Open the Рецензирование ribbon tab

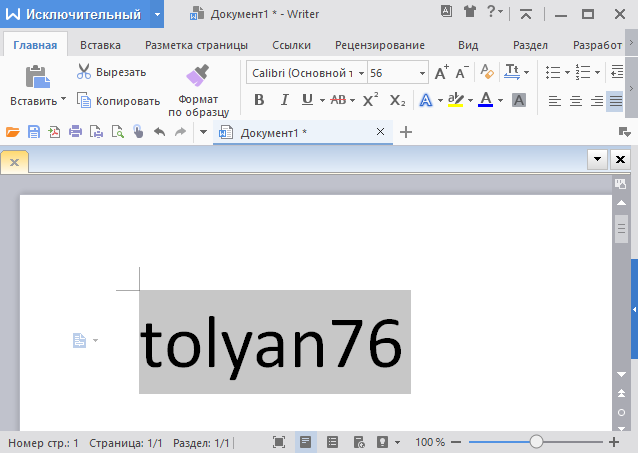(379, 45)
